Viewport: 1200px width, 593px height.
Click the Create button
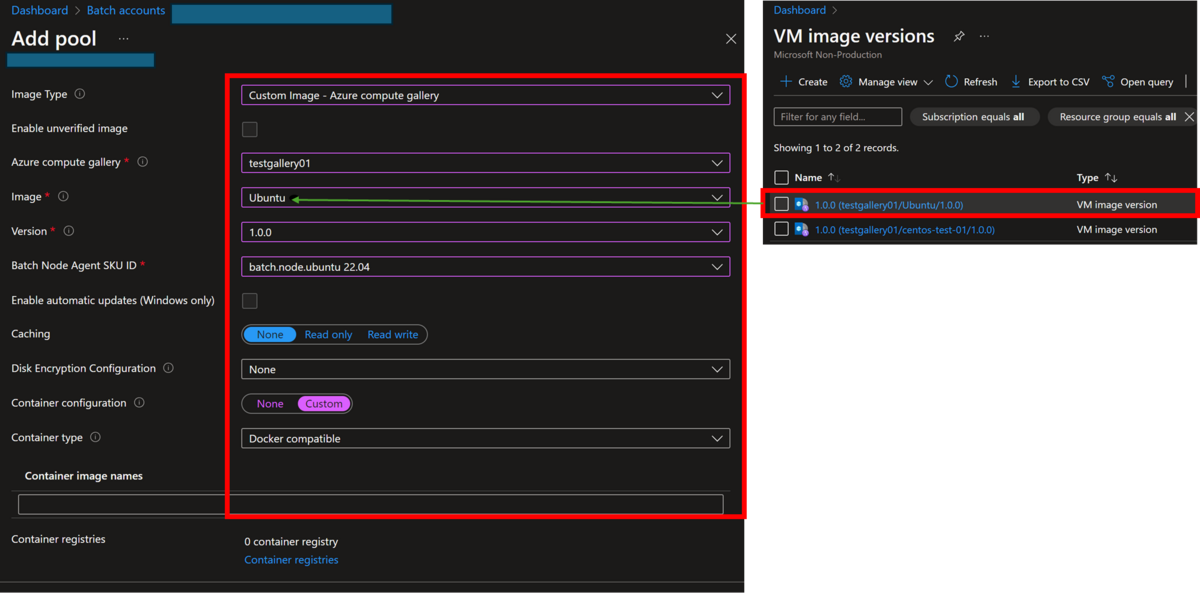coord(804,82)
